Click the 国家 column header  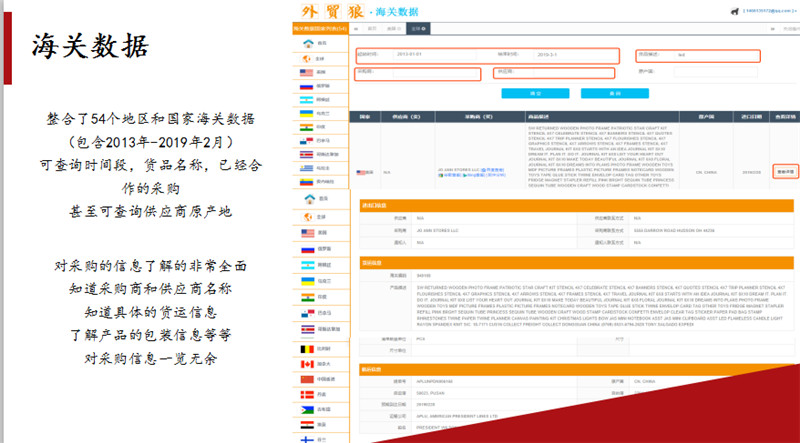(365, 117)
